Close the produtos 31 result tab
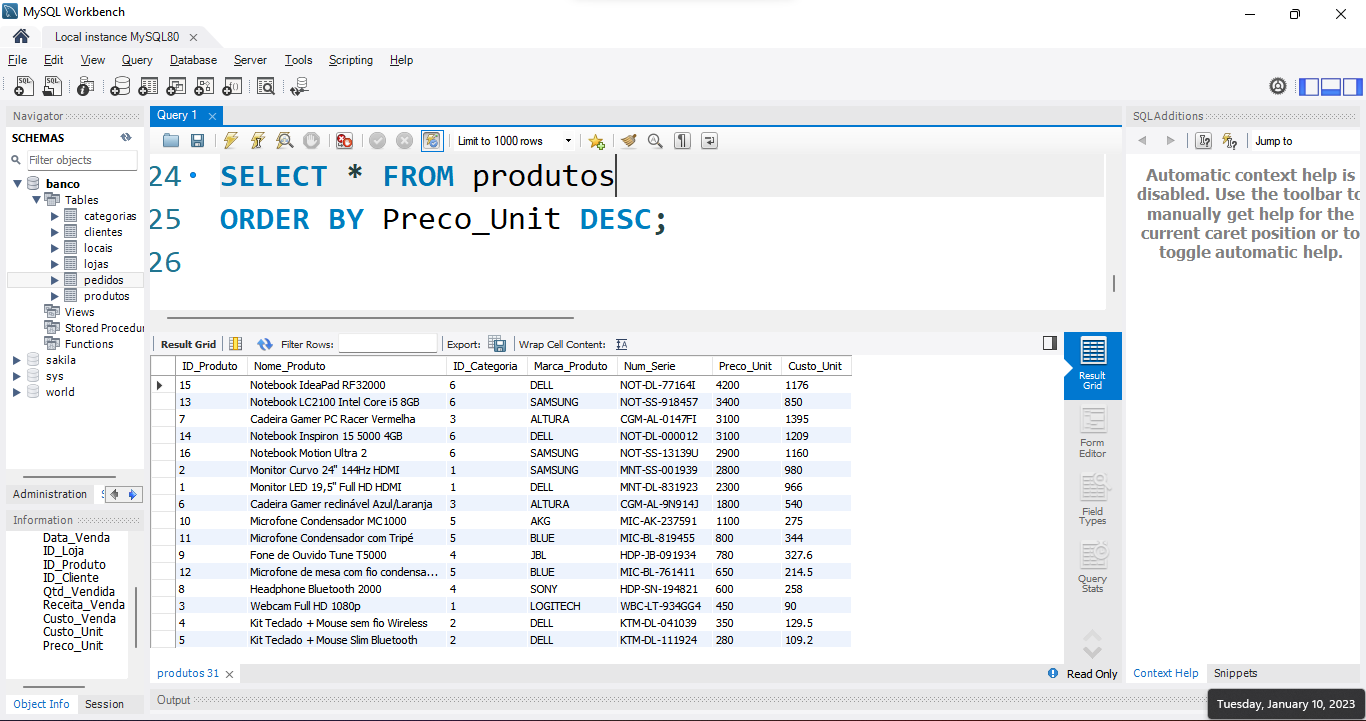 230,674
